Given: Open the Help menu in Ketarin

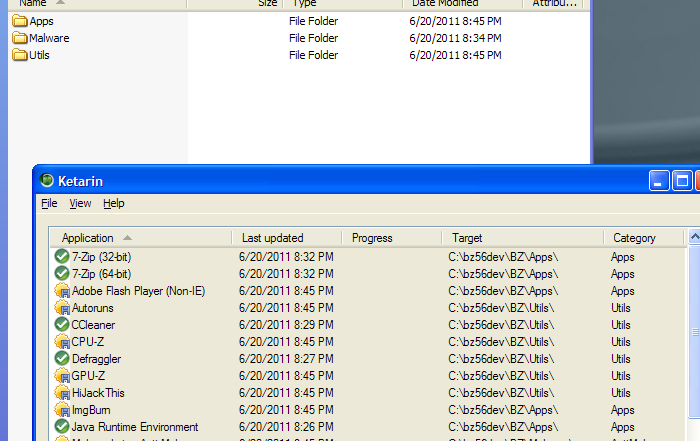Looking at the screenshot, I should pyautogui.click(x=114, y=204).
